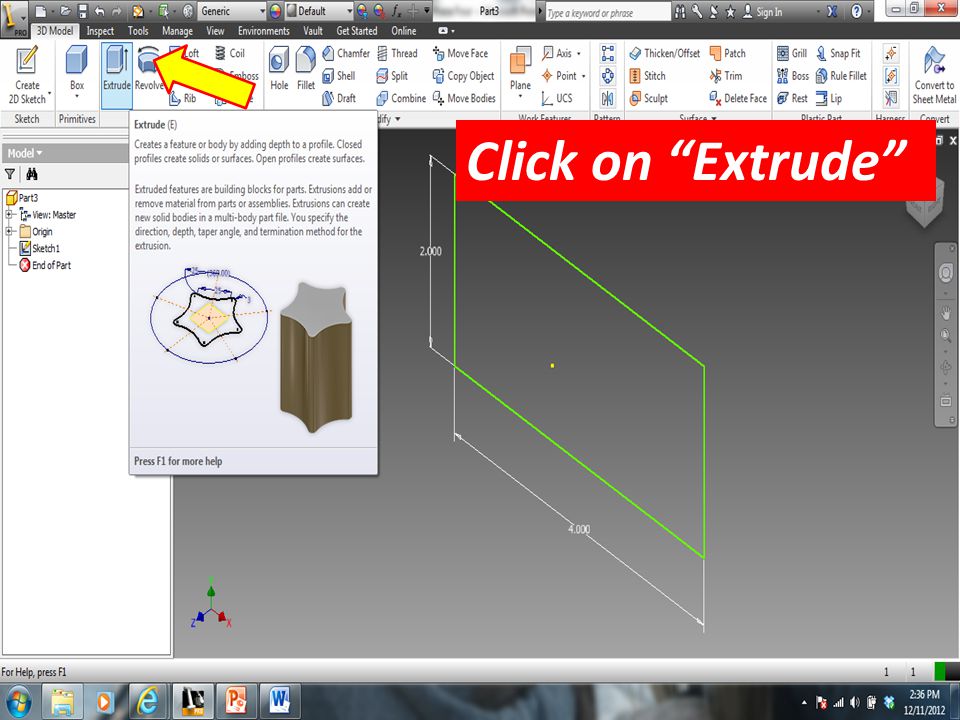Open Internet Explorer from taskbar

[146, 701]
